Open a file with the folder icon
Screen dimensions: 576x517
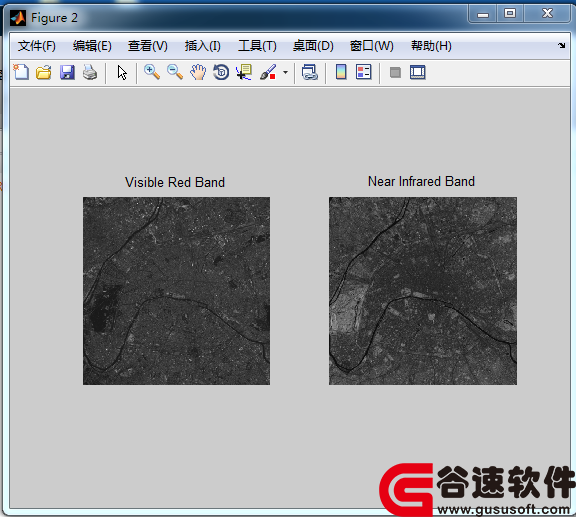(44, 72)
